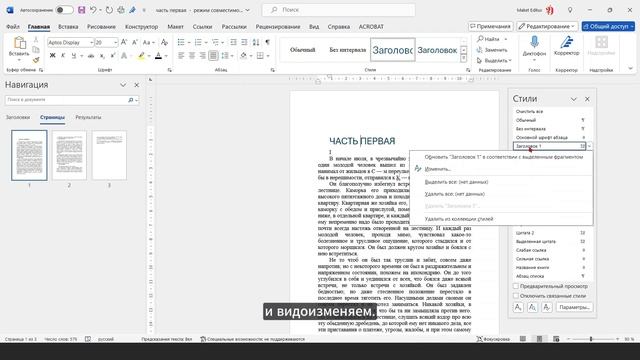Open the Рецензирование ribbon tab
The image size is (640, 360).
278,27
